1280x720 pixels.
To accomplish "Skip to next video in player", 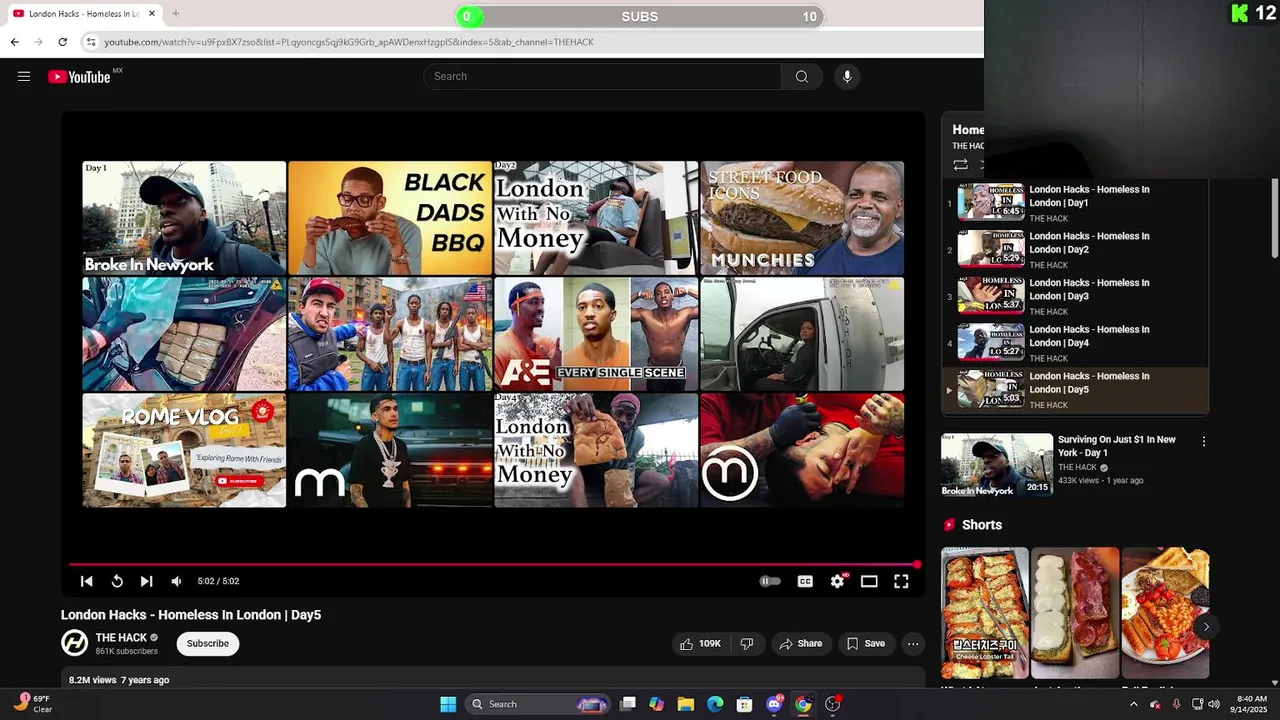I will [x=147, y=581].
